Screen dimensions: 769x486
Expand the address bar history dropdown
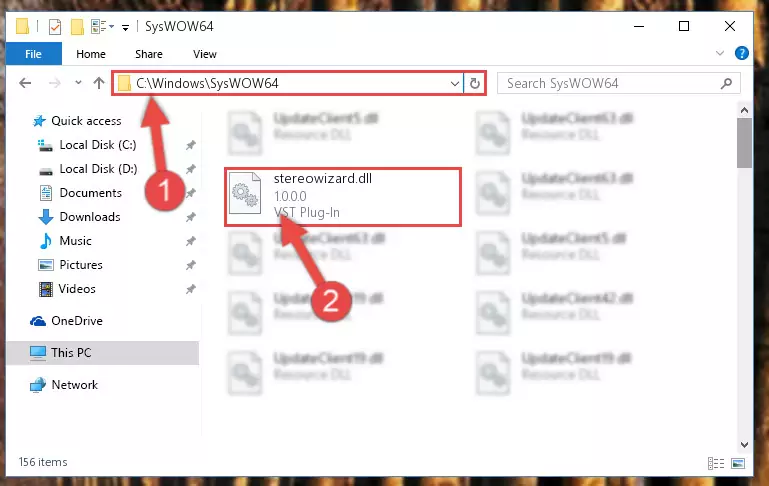point(455,83)
